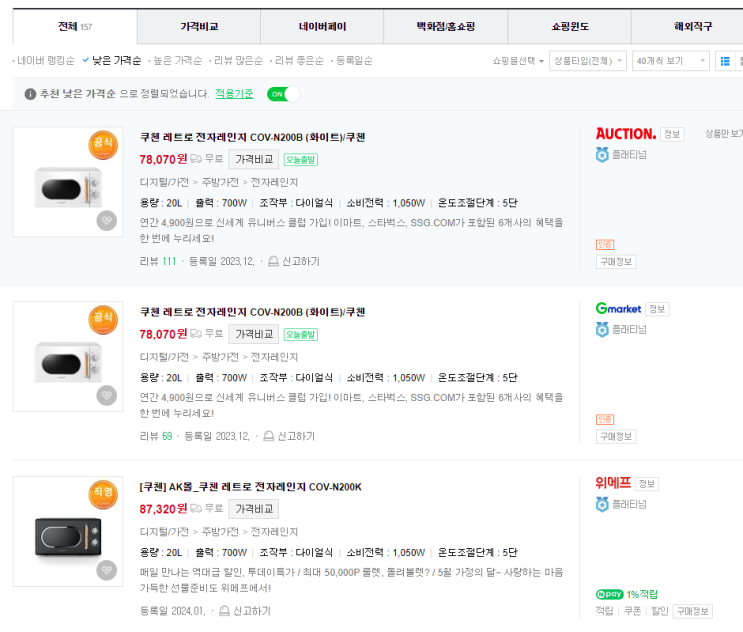Click 구매정보 button in 위메프 listing
The height and width of the screenshot is (632, 743).
pyautogui.click(x=693, y=612)
